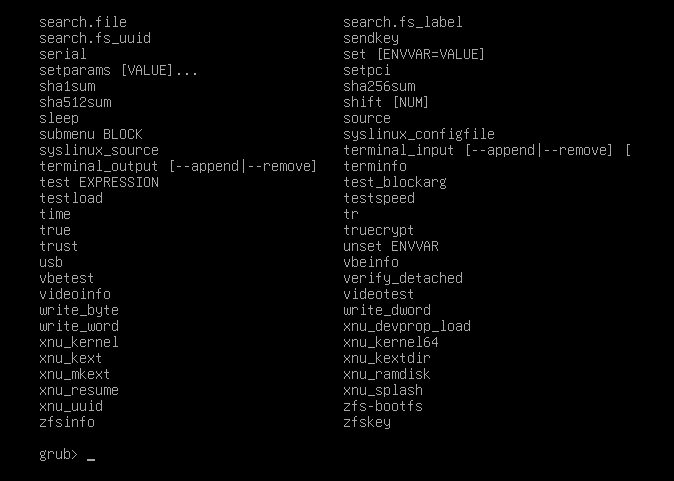Select the shift [NUM] entry
674x481 pixels.
[386, 102]
